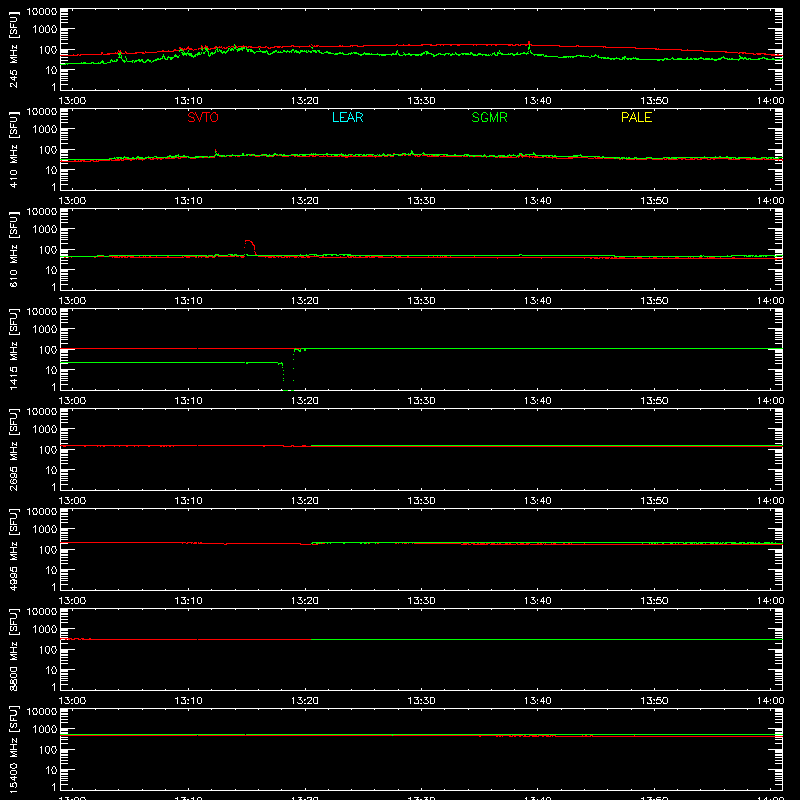Image resolution: width=800 pixels, height=800 pixels.
Task: Click 13:30 time label under 8800 MHz panel
Action: click(x=421, y=701)
